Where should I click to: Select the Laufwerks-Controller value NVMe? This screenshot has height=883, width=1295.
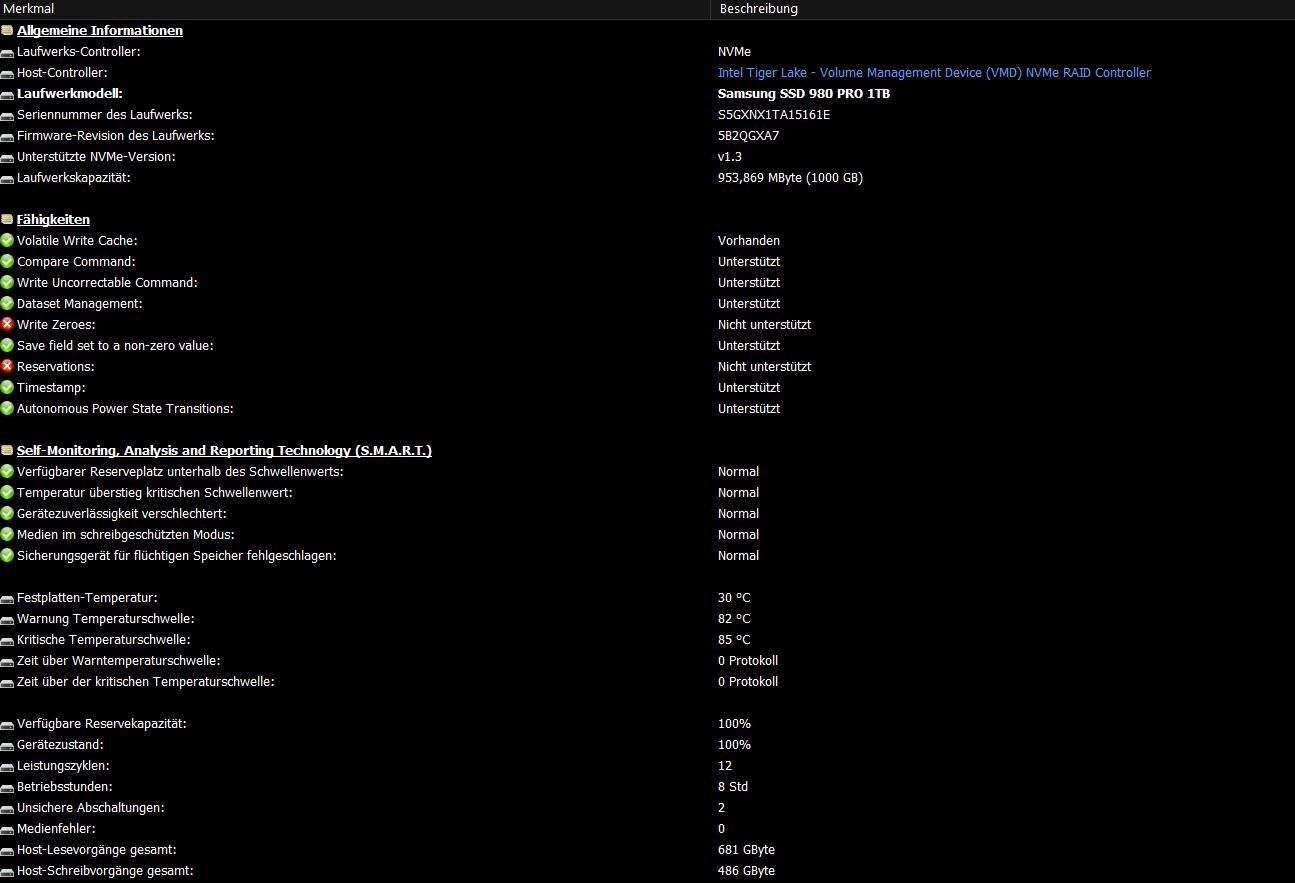[734, 52]
